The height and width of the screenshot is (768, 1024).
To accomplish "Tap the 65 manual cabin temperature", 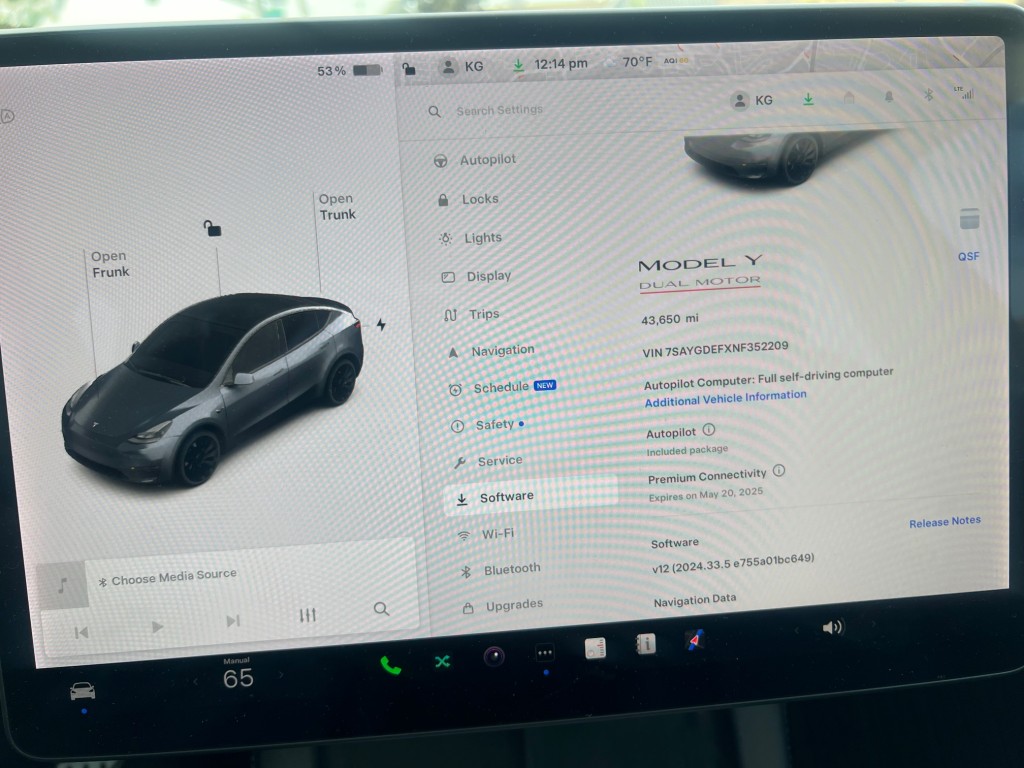I will (238, 679).
